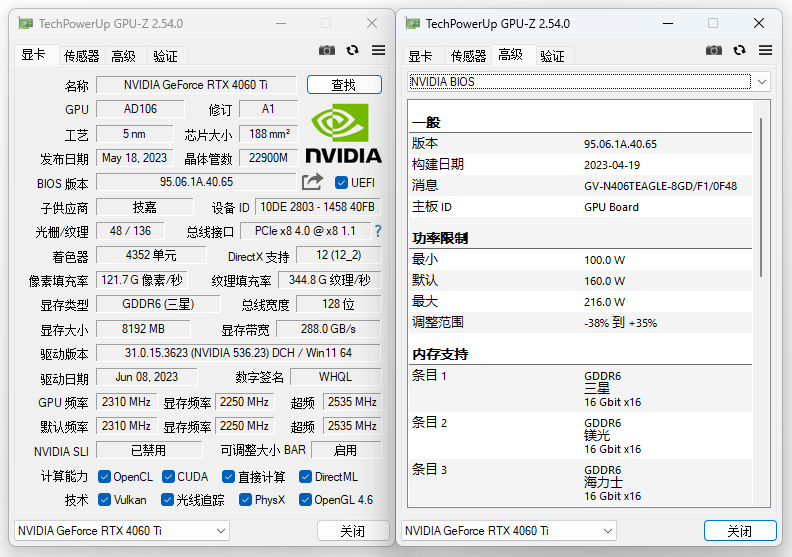
Task: Expand the NVIDIA BIOS category dropdown
Action: [x=588, y=82]
